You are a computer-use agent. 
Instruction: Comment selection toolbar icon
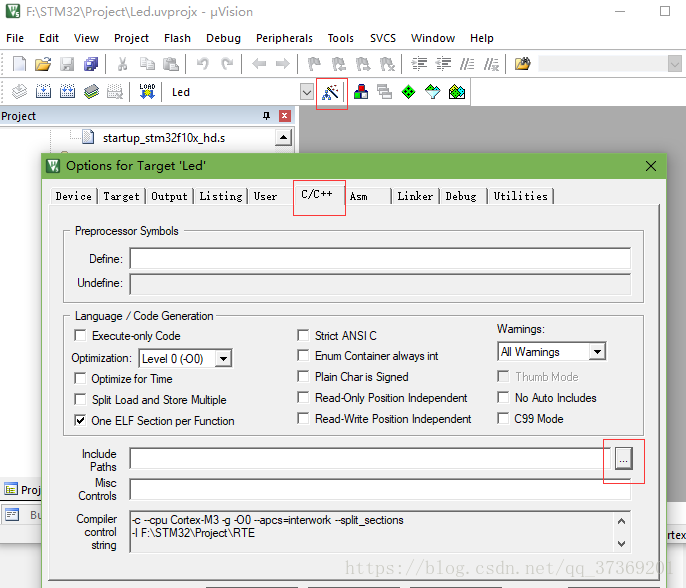pyautogui.click(x=467, y=64)
